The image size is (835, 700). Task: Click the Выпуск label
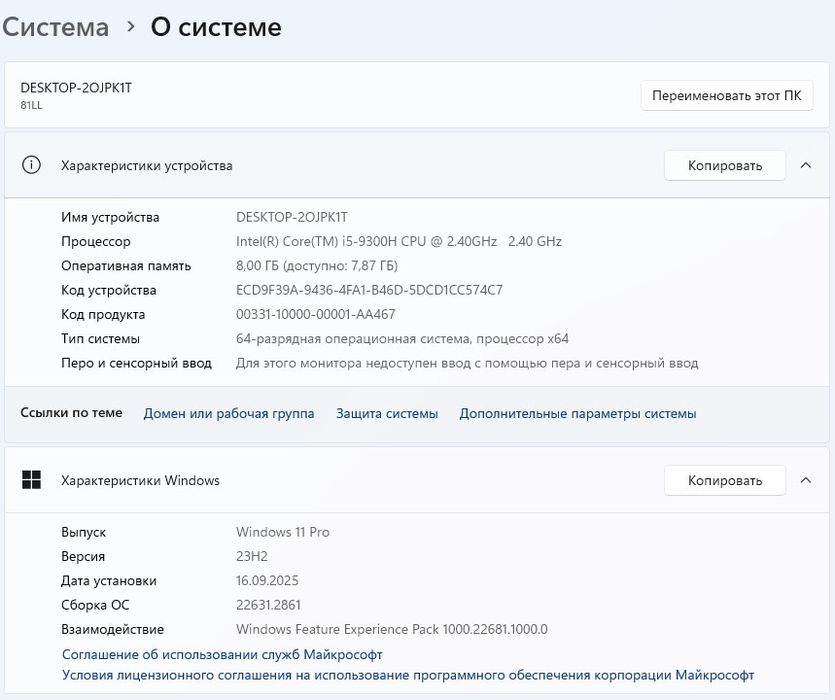84,532
